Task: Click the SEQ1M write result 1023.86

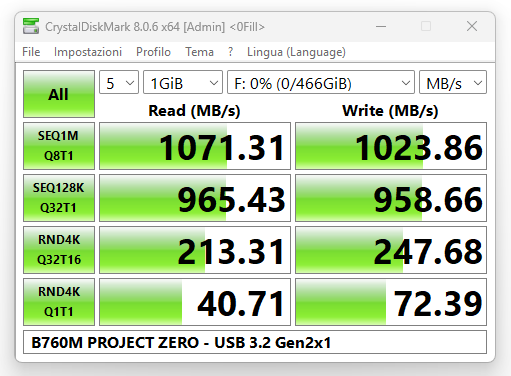Action: (x=391, y=146)
